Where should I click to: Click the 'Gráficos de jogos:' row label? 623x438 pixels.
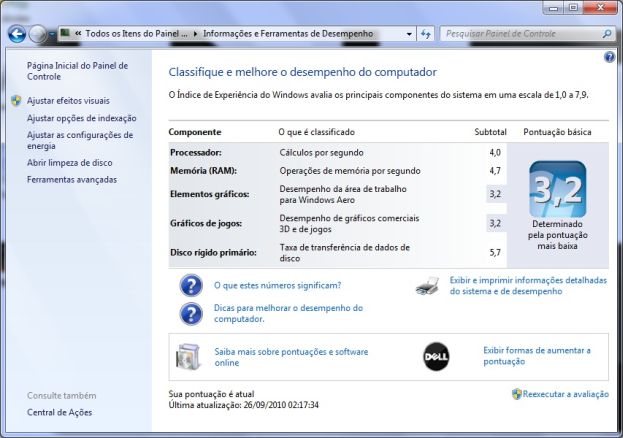pos(206,223)
